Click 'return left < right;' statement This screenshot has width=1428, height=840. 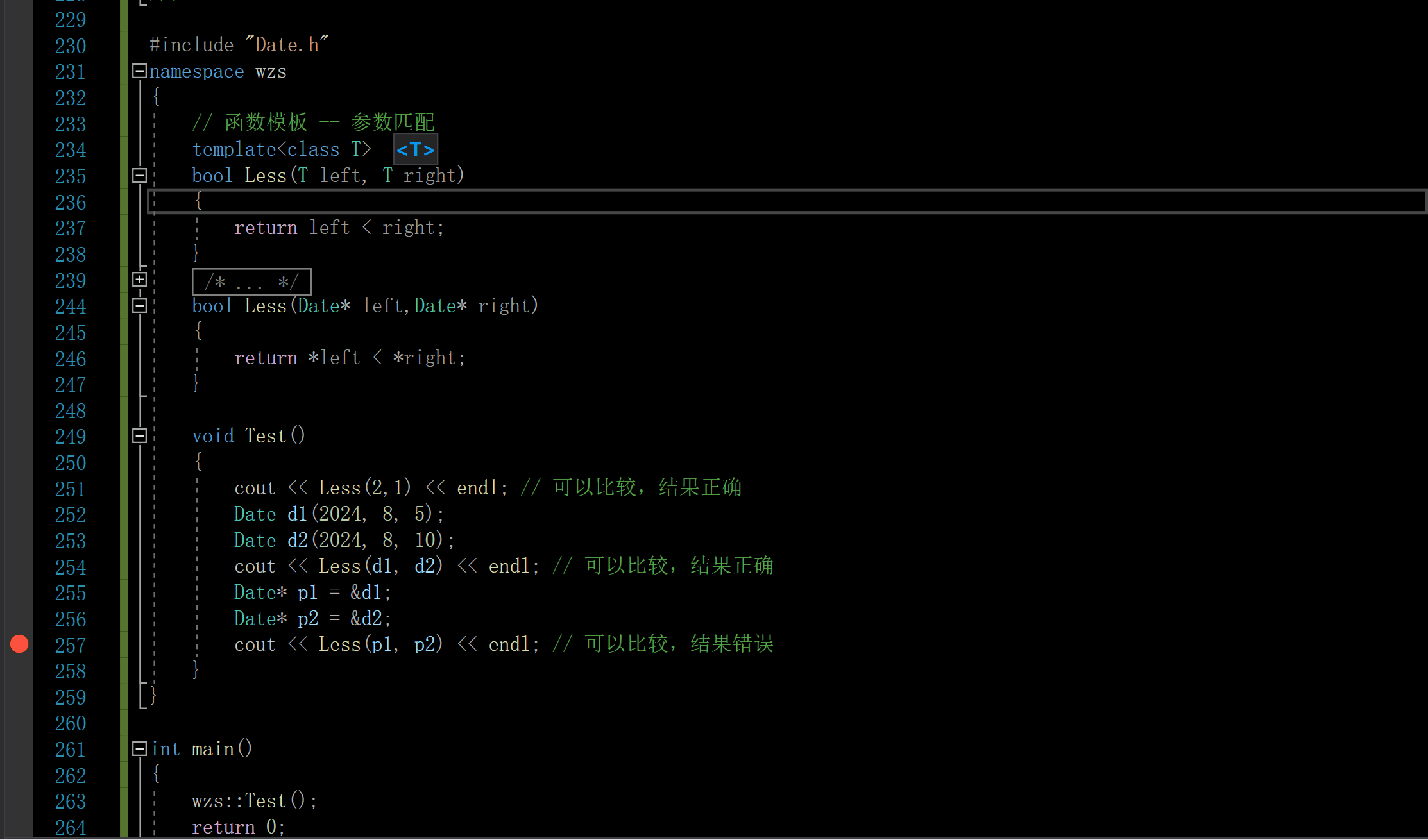pos(339,228)
